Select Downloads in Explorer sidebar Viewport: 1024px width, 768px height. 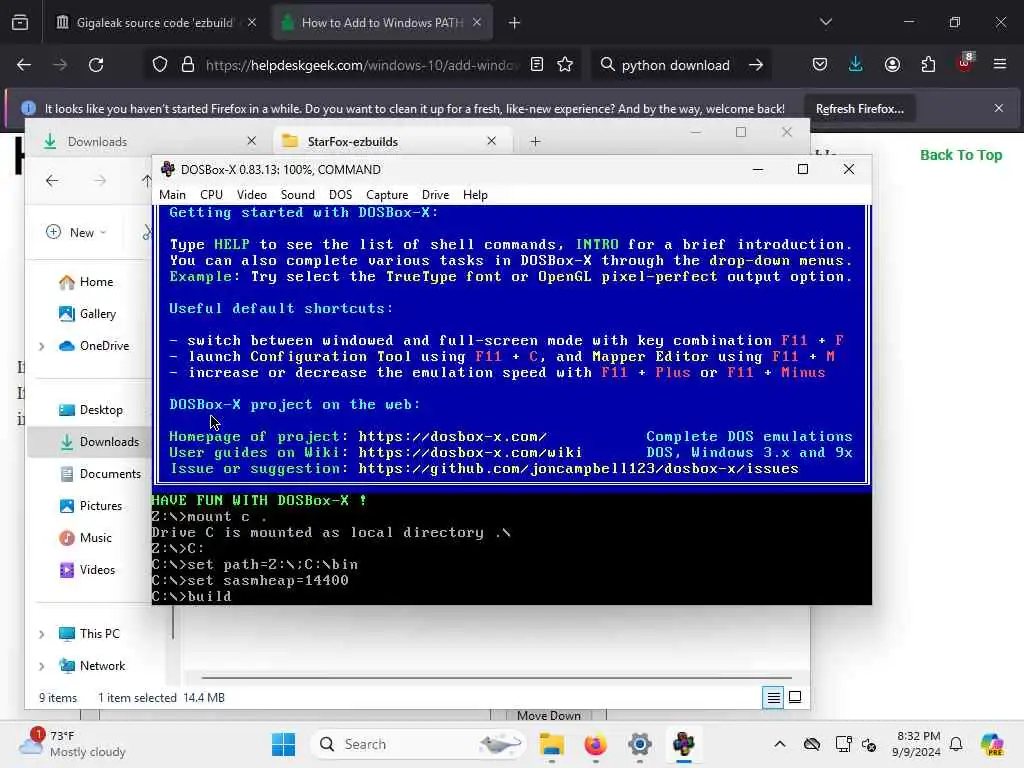pyautogui.click(x=91, y=442)
